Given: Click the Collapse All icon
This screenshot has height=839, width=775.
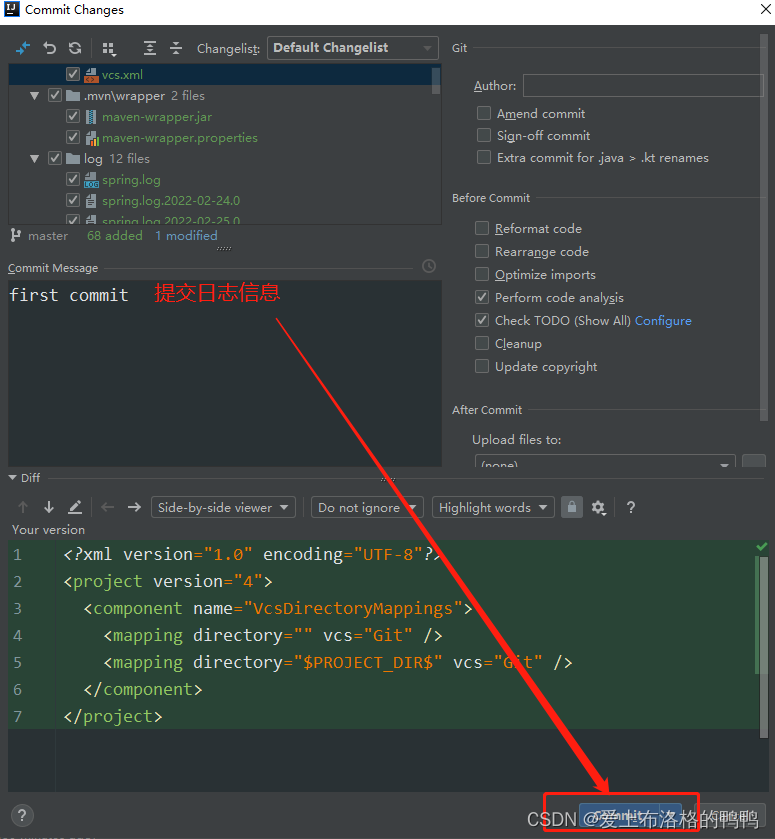Looking at the screenshot, I should point(176,48).
